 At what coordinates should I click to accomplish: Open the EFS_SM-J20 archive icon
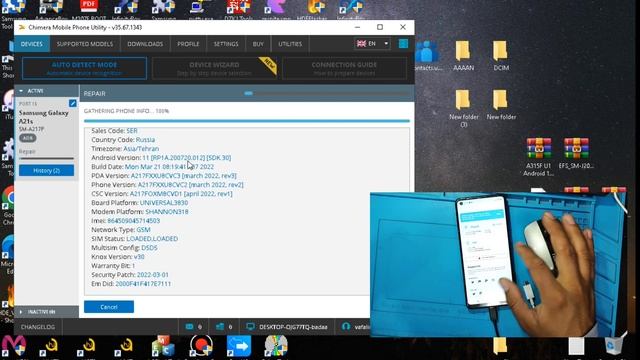[576, 153]
